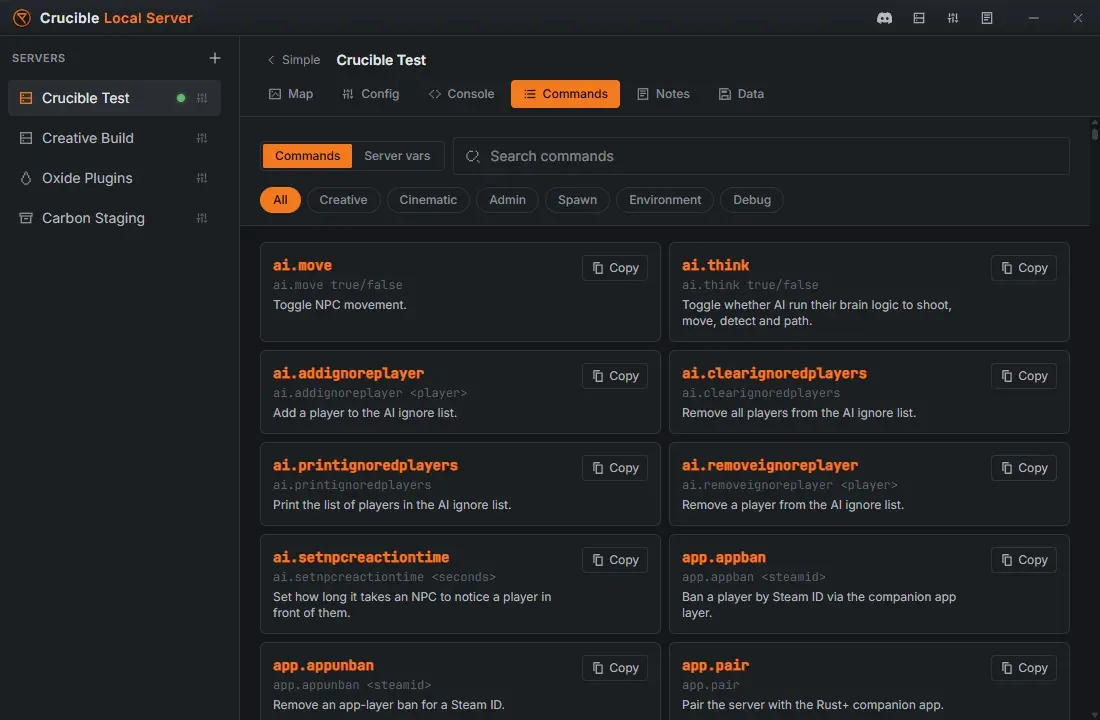This screenshot has width=1100, height=720.
Task: Copy the ai.think command
Action: tap(1024, 268)
